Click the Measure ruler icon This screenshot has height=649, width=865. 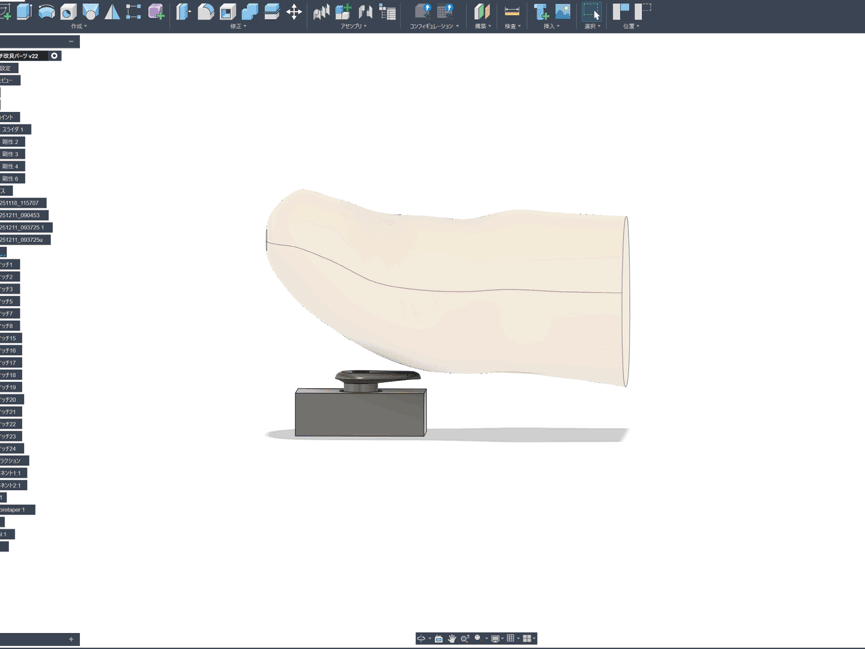point(512,12)
